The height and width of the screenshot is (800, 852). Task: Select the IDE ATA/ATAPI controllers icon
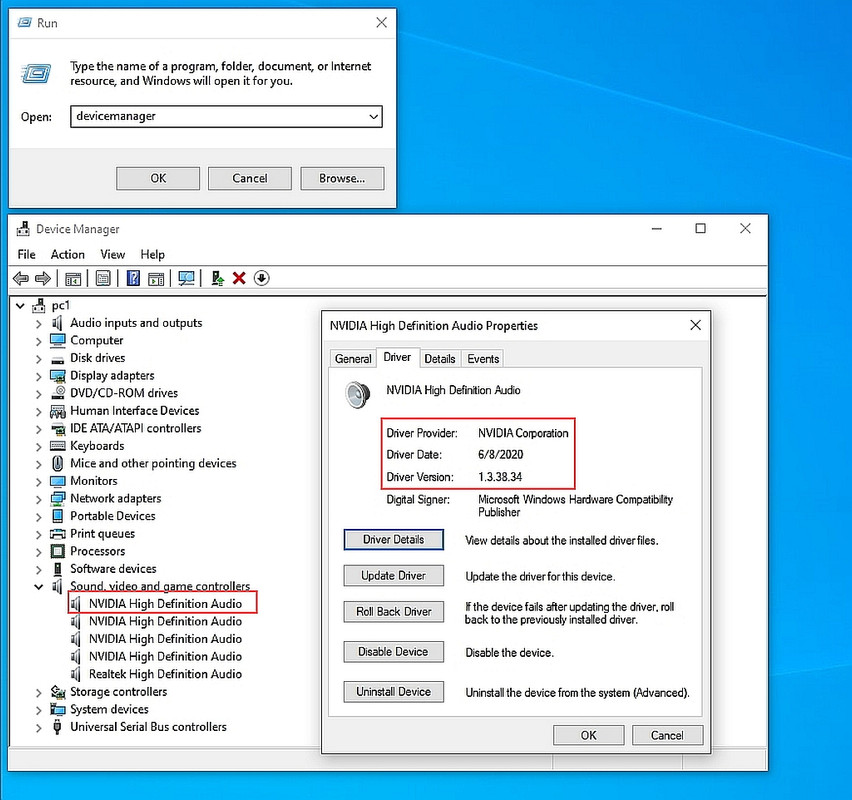(x=58, y=429)
